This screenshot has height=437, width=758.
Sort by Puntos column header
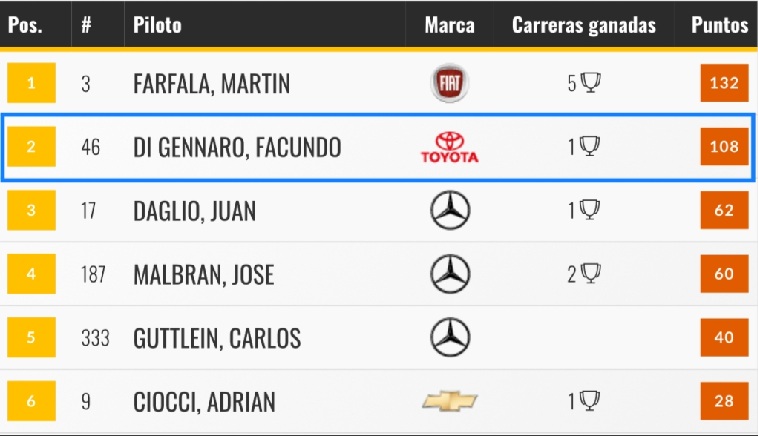(719, 25)
